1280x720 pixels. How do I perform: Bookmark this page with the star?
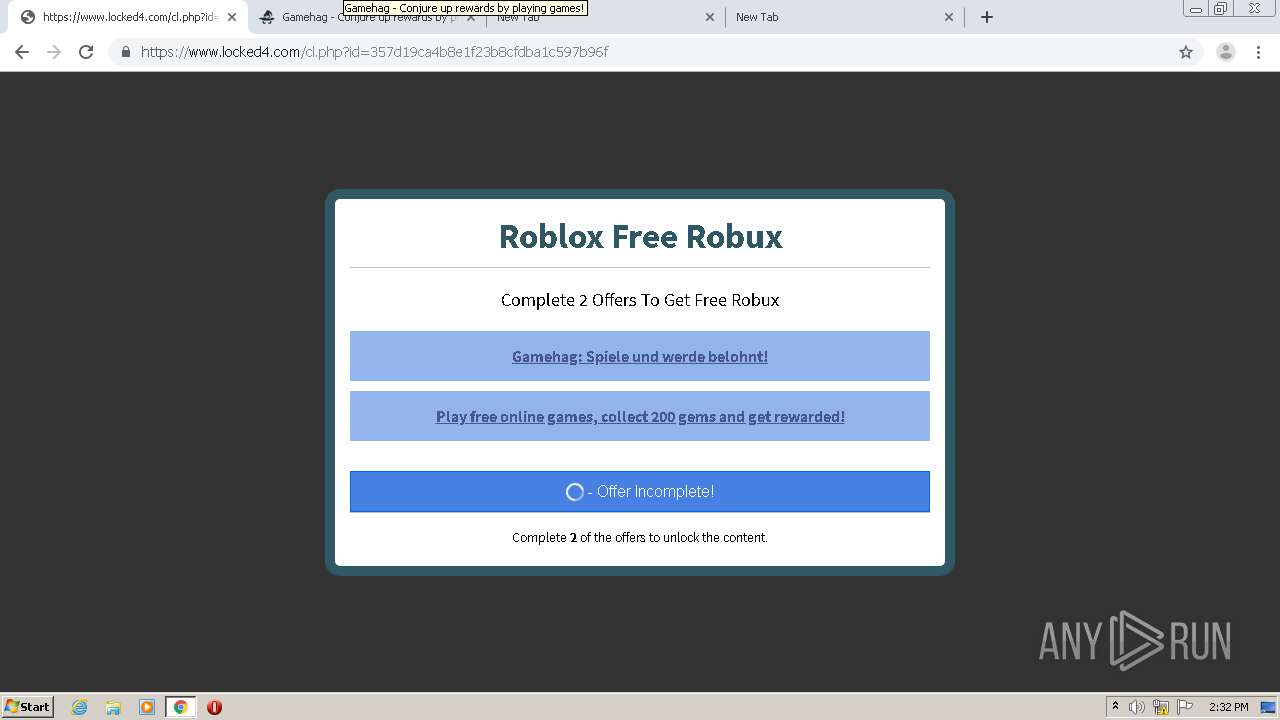[1186, 52]
